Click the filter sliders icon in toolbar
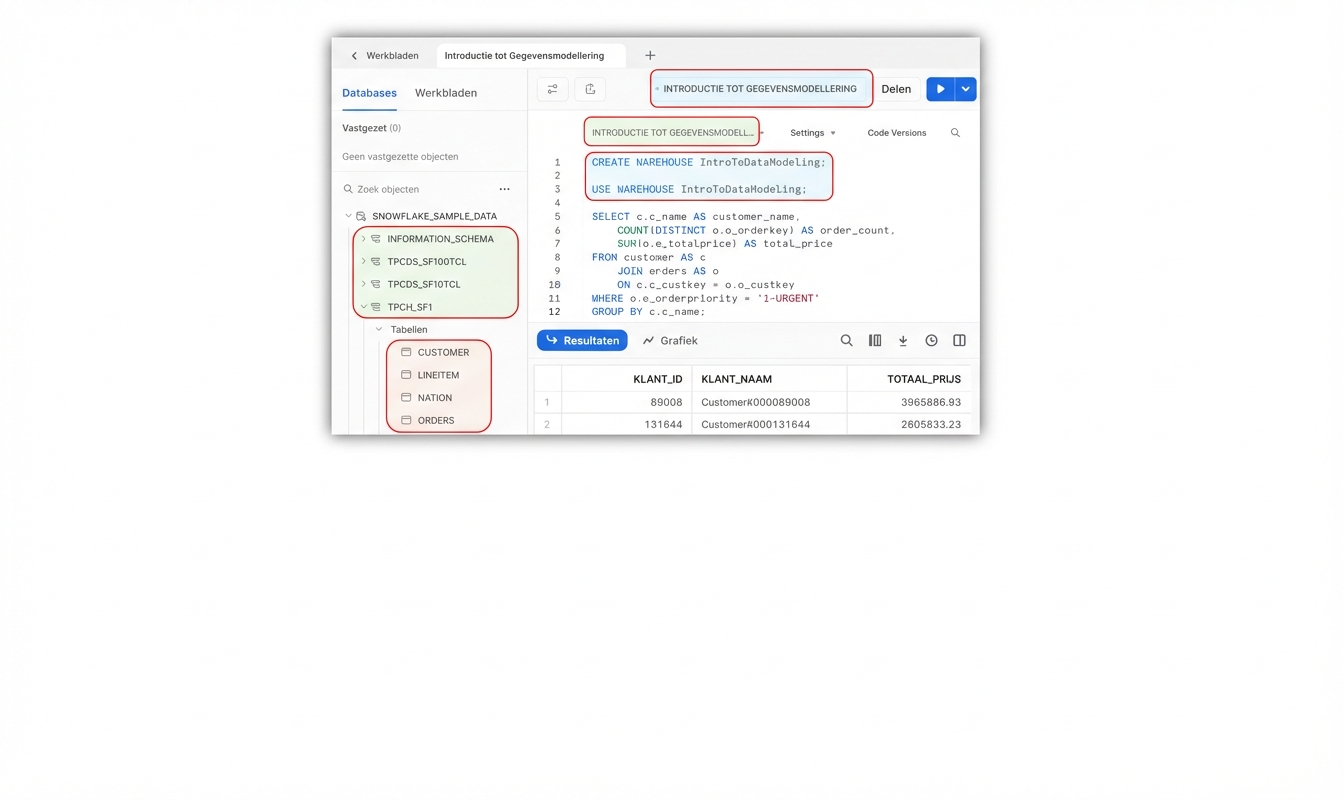Image resolution: width=1344 pixels, height=800 pixels. pyautogui.click(x=552, y=89)
